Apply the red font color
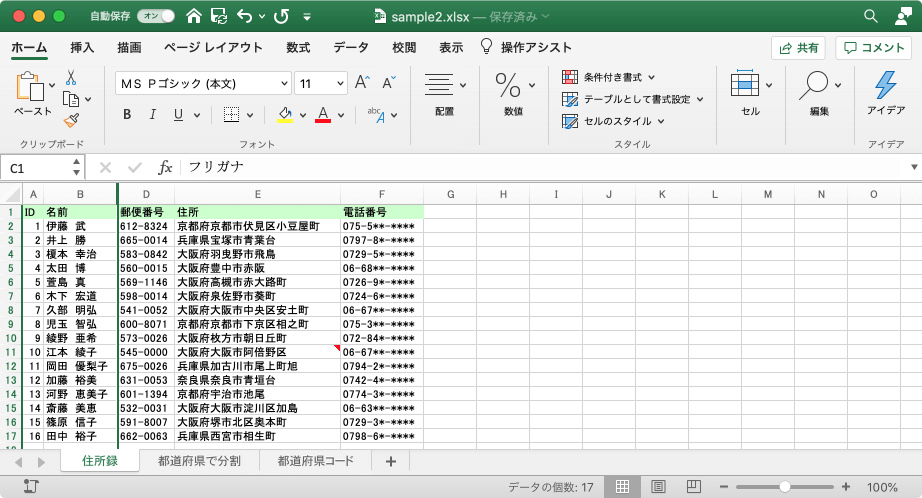922x498 pixels. [x=323, y=115]
